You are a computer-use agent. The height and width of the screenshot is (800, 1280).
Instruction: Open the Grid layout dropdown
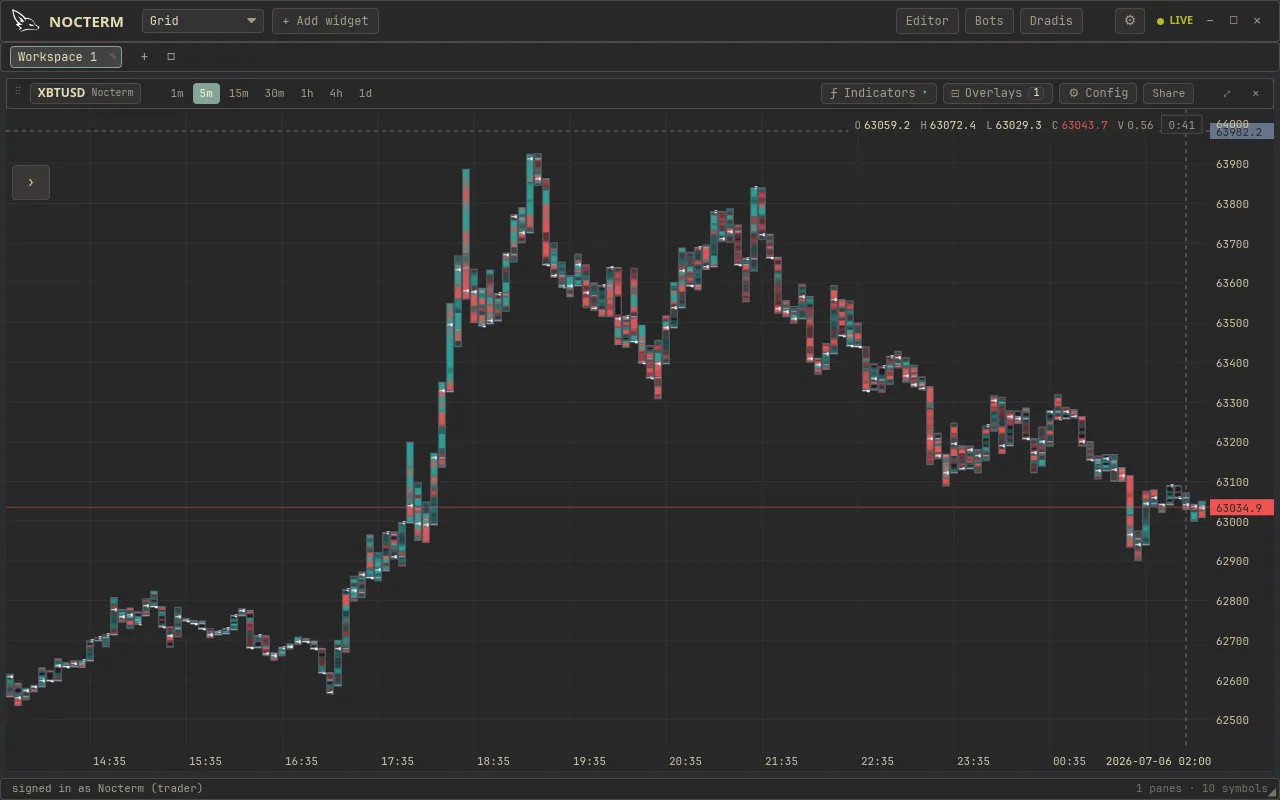(203, 21)
